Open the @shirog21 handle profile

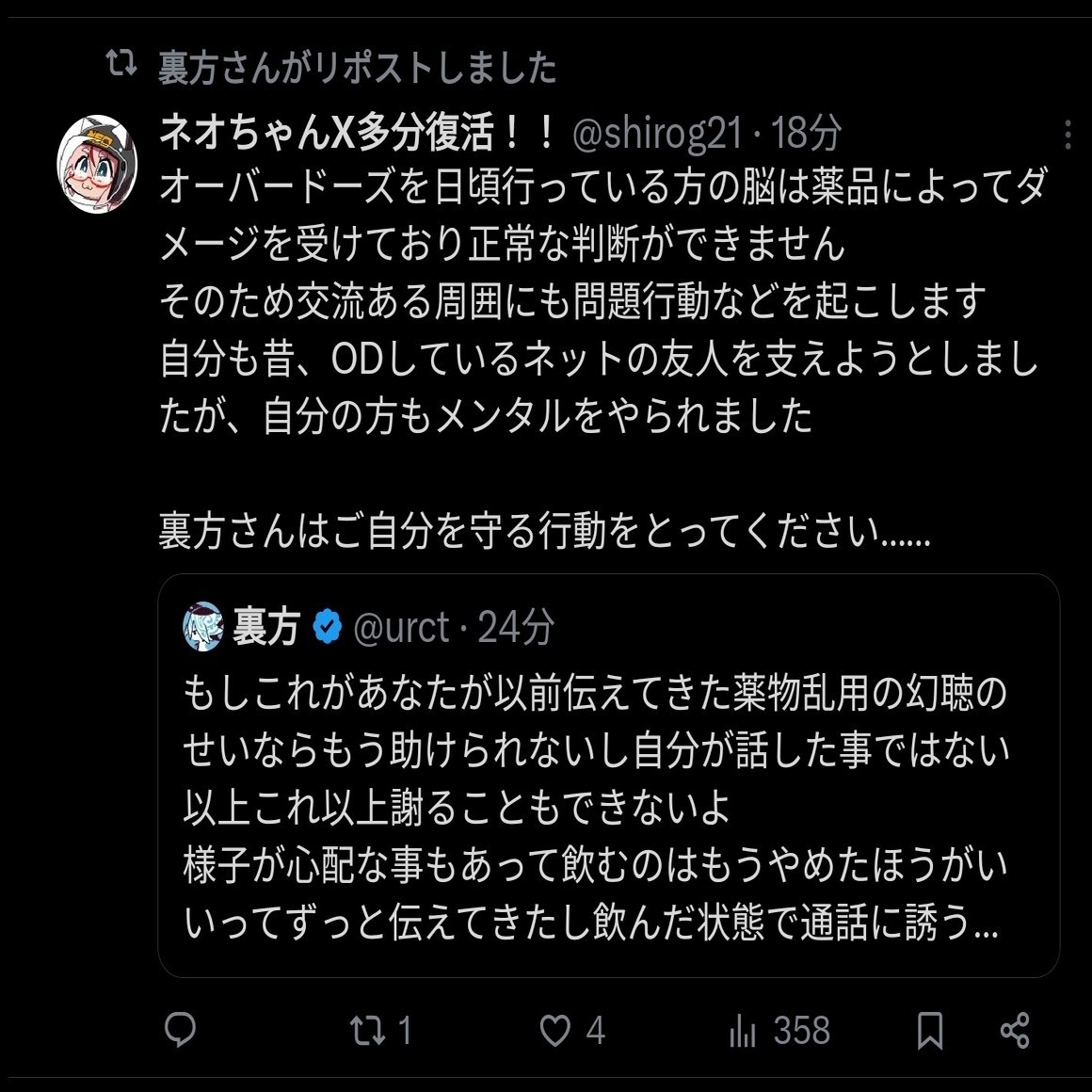point(657,134)
